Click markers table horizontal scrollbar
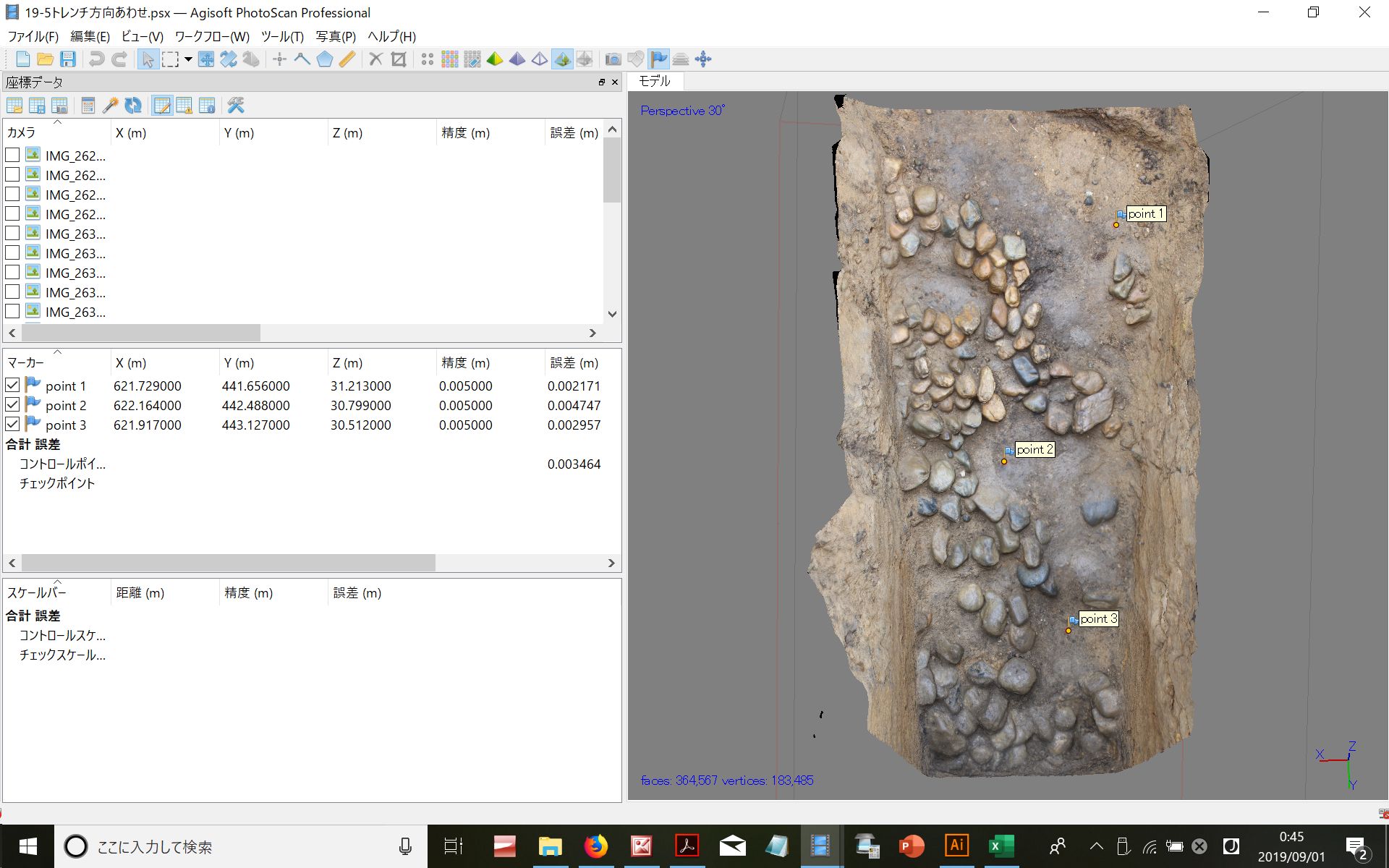This screenshot has height=868, width=1389. click(229, 563)
